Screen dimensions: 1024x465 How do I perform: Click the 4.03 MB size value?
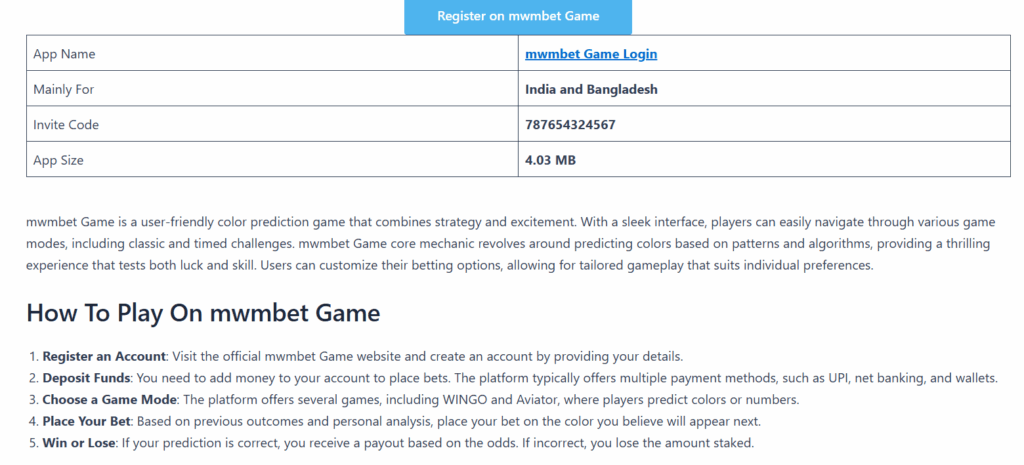tap(551, 160)
